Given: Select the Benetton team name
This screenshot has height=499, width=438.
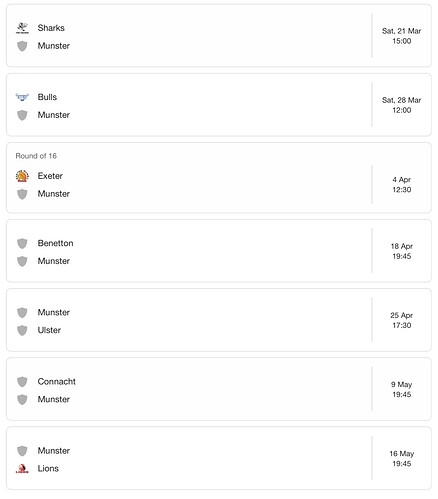Looking at the screenshot, I should (55, 243).
